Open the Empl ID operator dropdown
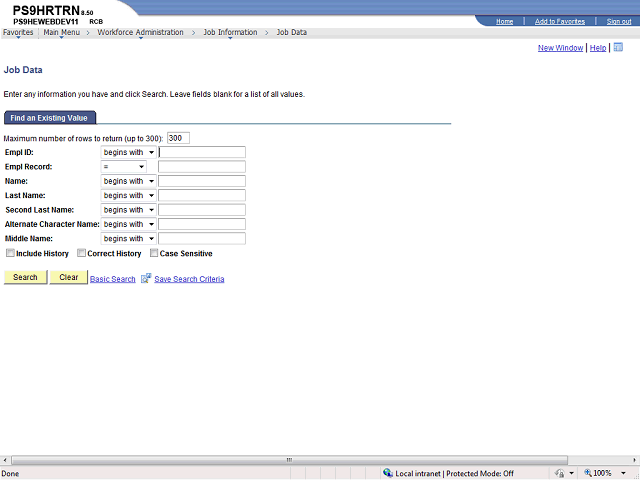Image resolution: width=640 pixels, height=480 pixels. [128, 153]
